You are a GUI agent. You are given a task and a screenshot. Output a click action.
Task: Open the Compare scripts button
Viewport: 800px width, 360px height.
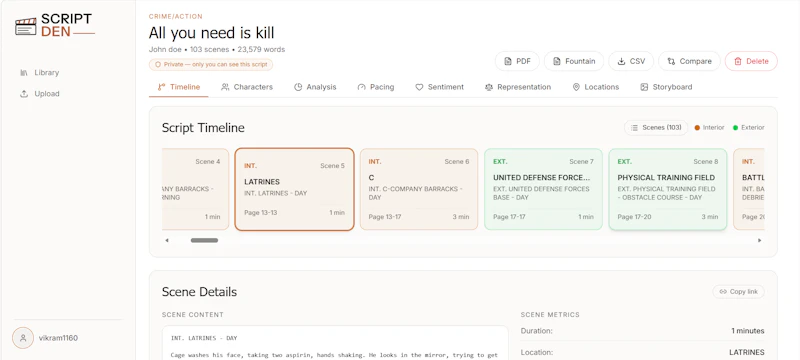coord(689,61)
